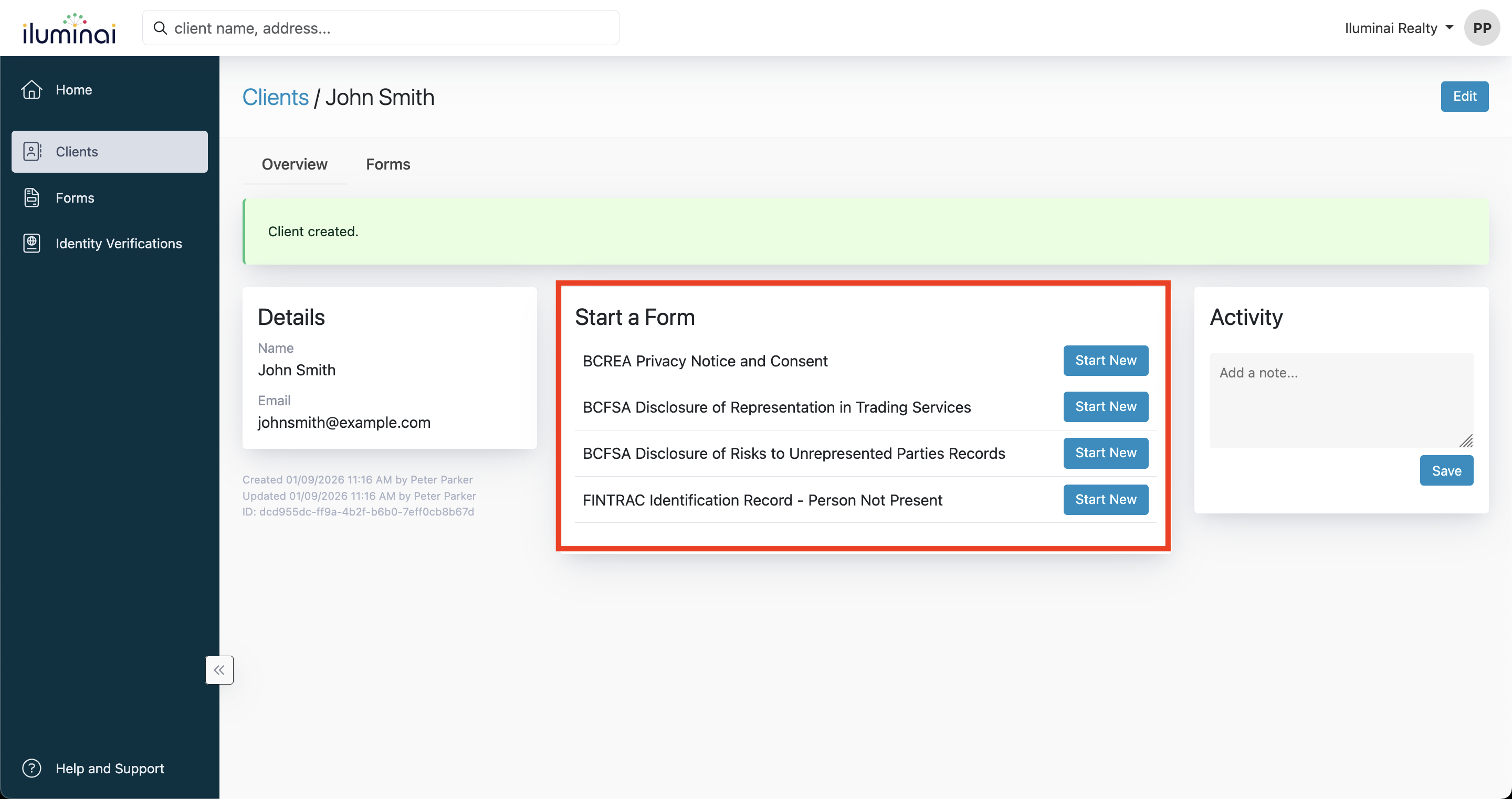Click the Identity Verifications passport icon

click(31, 243)
